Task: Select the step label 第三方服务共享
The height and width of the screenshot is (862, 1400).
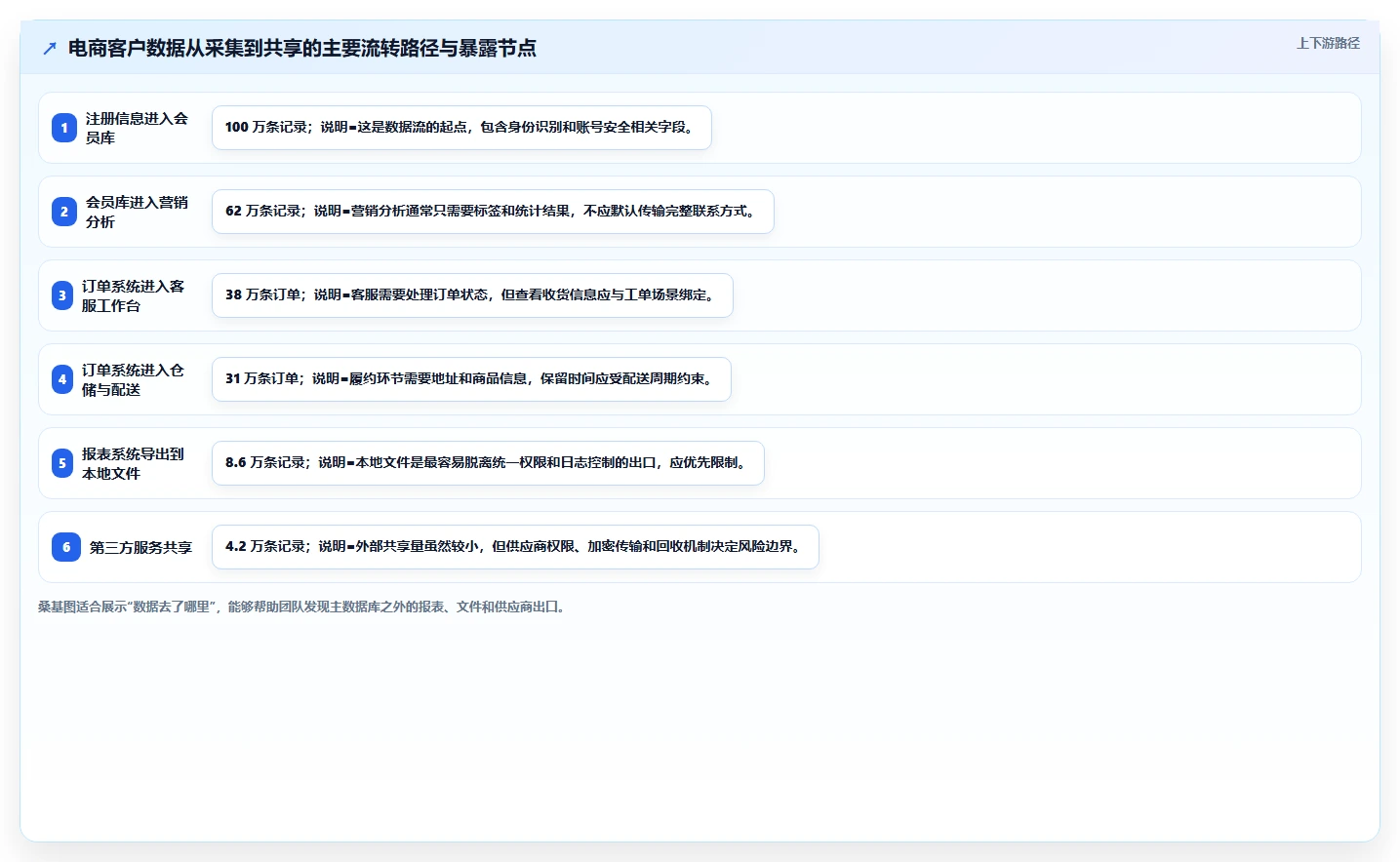Action: 141,547
